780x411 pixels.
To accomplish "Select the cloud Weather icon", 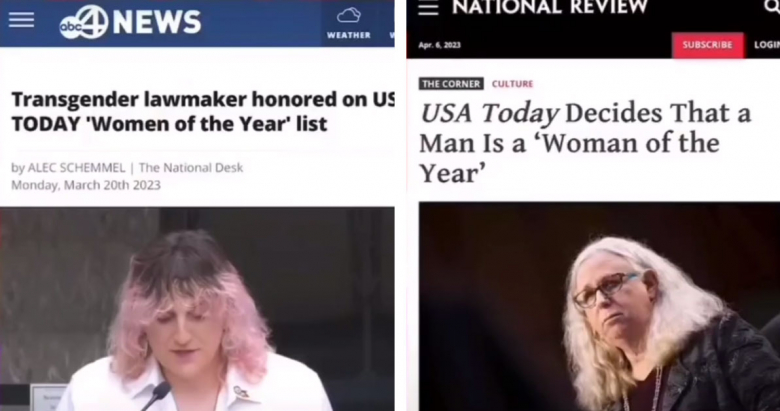I will click(x=348, y=15).
